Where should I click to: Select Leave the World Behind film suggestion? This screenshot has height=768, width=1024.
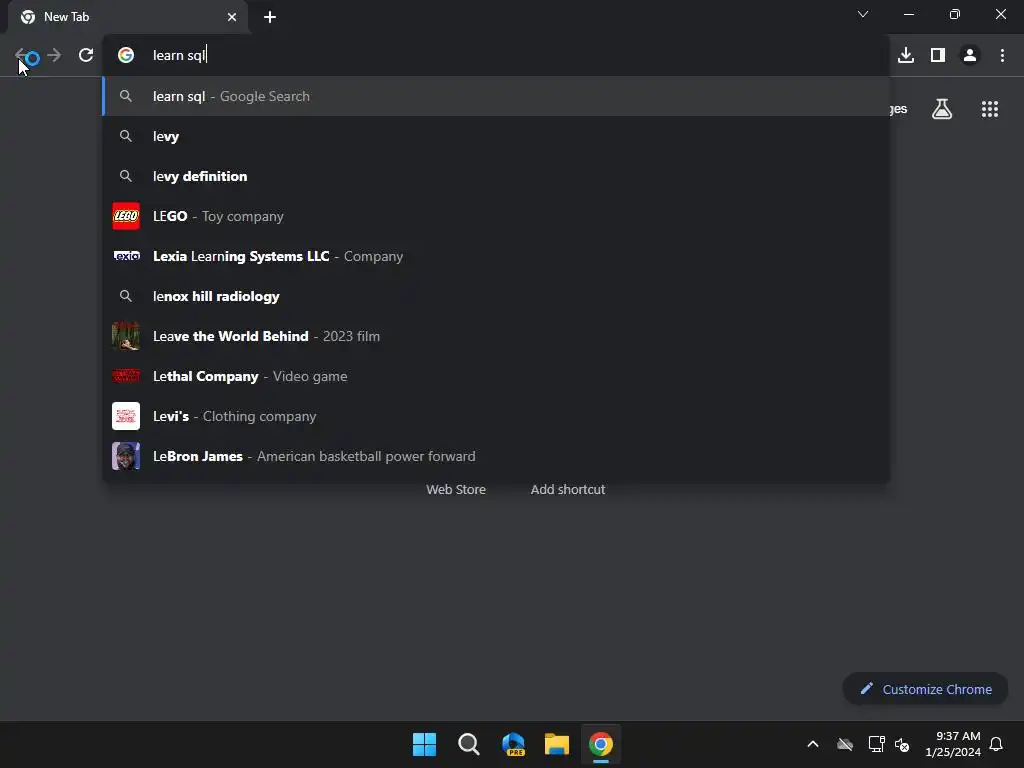point(496,336)
